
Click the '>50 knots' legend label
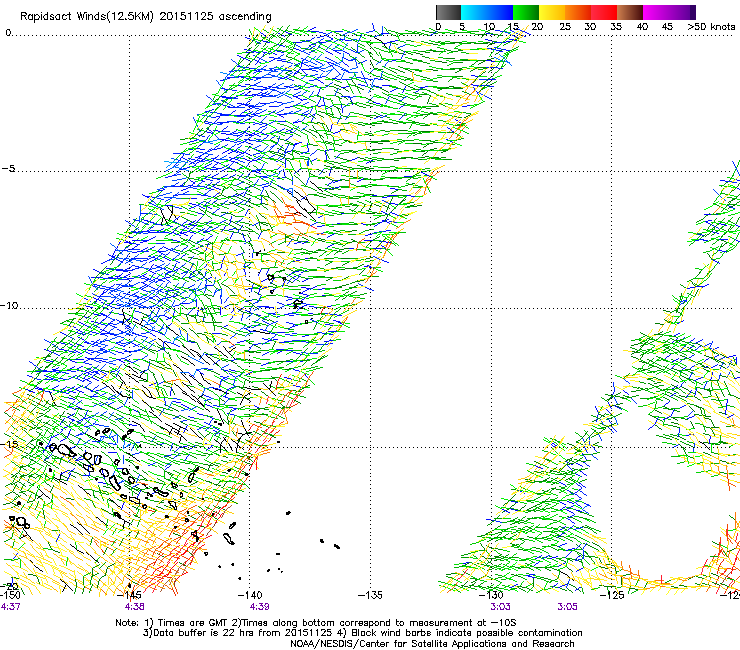[x=711, y=27]
